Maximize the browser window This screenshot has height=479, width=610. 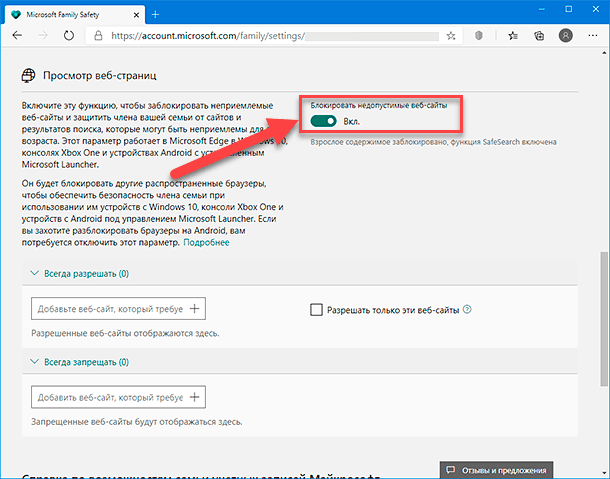tap(569, 9)
